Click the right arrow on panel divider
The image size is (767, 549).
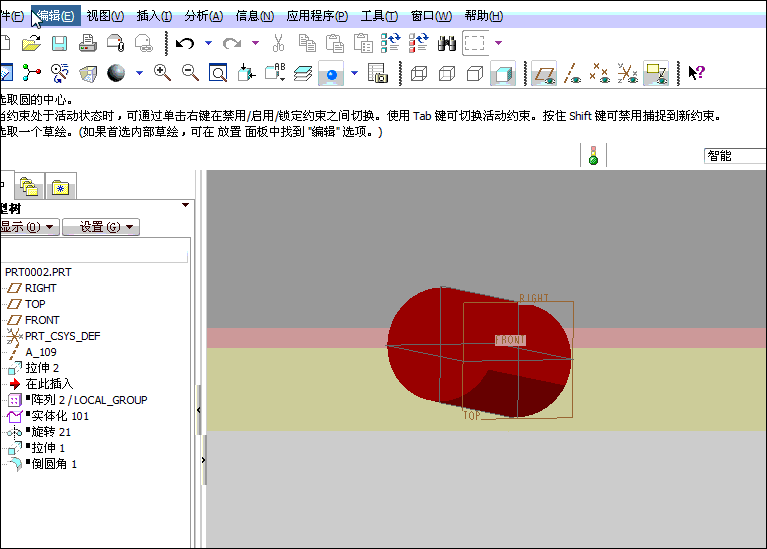203,460
